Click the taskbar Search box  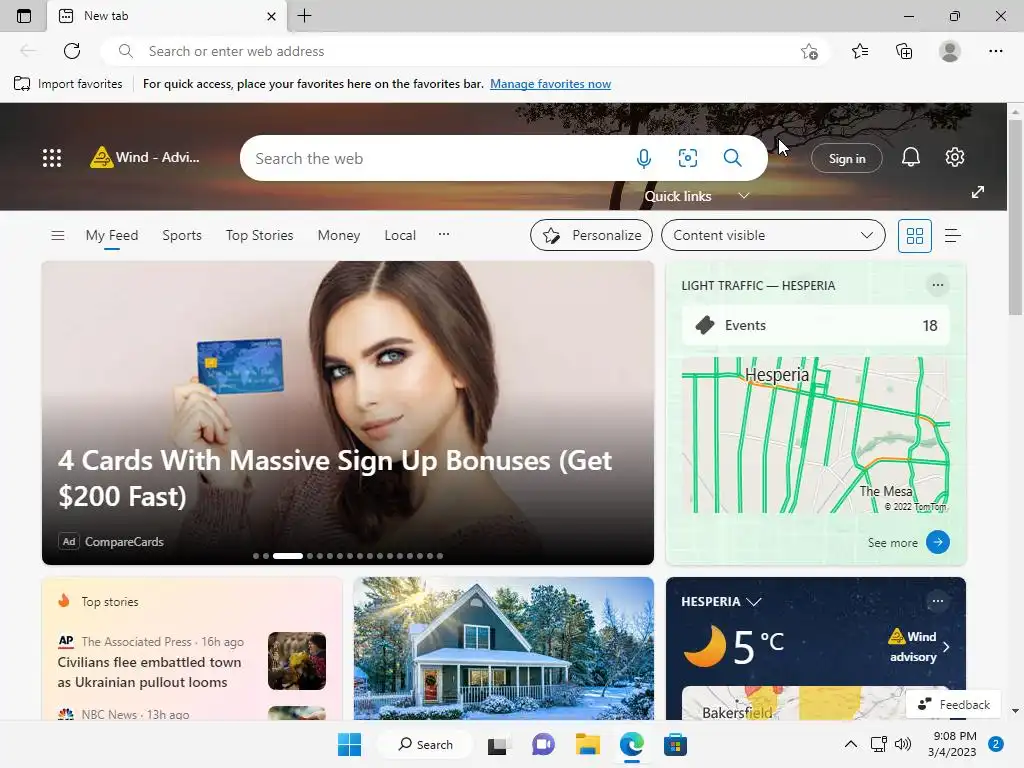point(426,744)
